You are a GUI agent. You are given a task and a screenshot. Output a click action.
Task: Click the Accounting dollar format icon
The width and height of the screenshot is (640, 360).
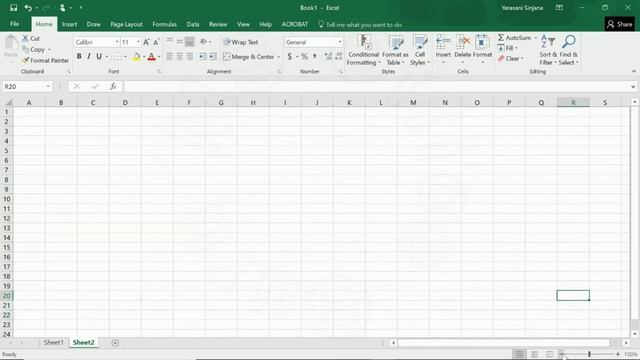pos(290,57)
